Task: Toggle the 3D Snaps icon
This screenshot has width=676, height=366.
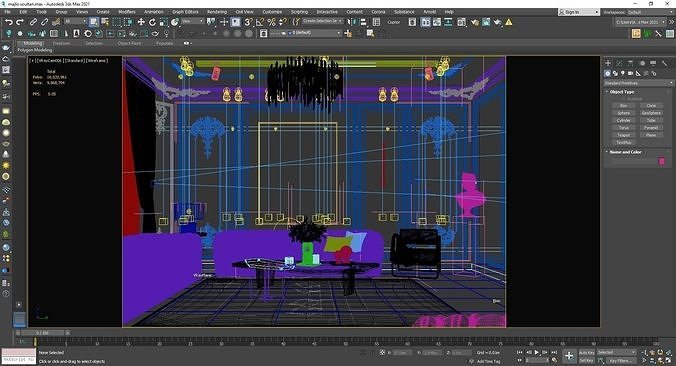Action: (248, 22)
